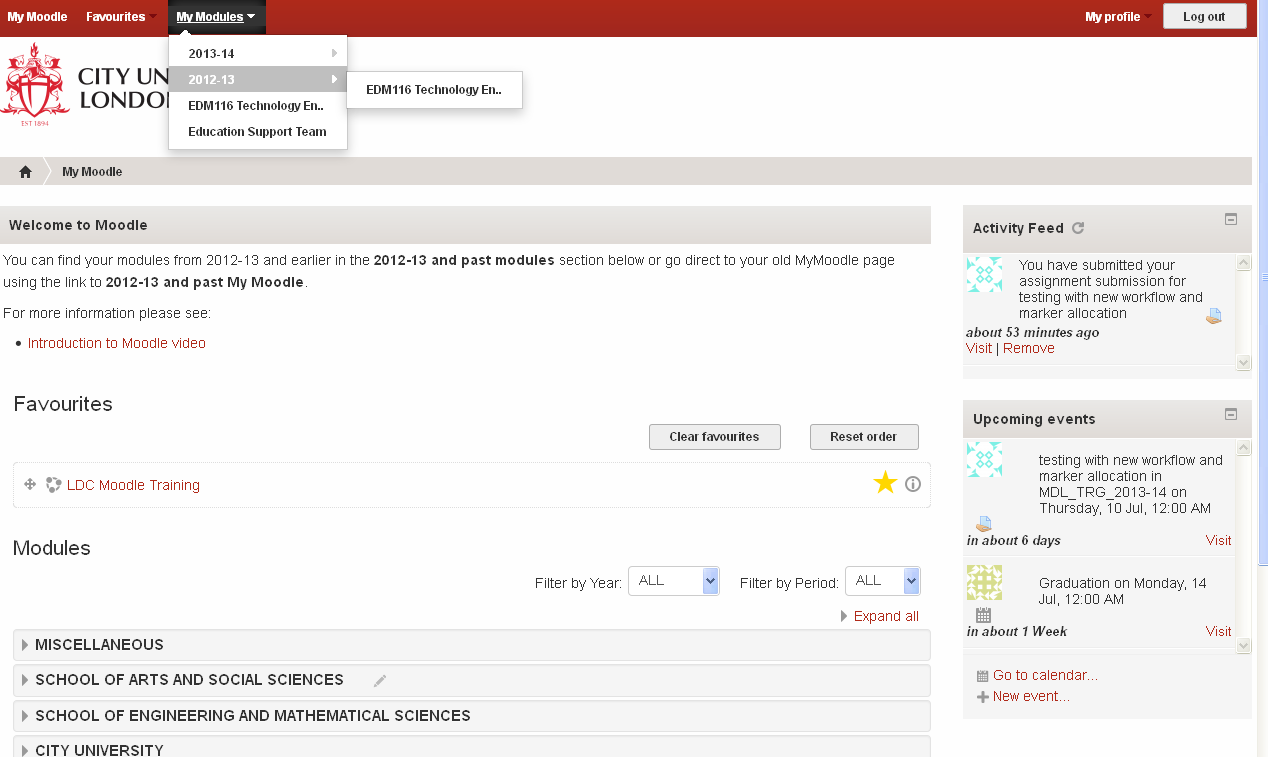
Task: Click Upcoming events scrollbar down arrow
Action: click(x=1244, y=646)
